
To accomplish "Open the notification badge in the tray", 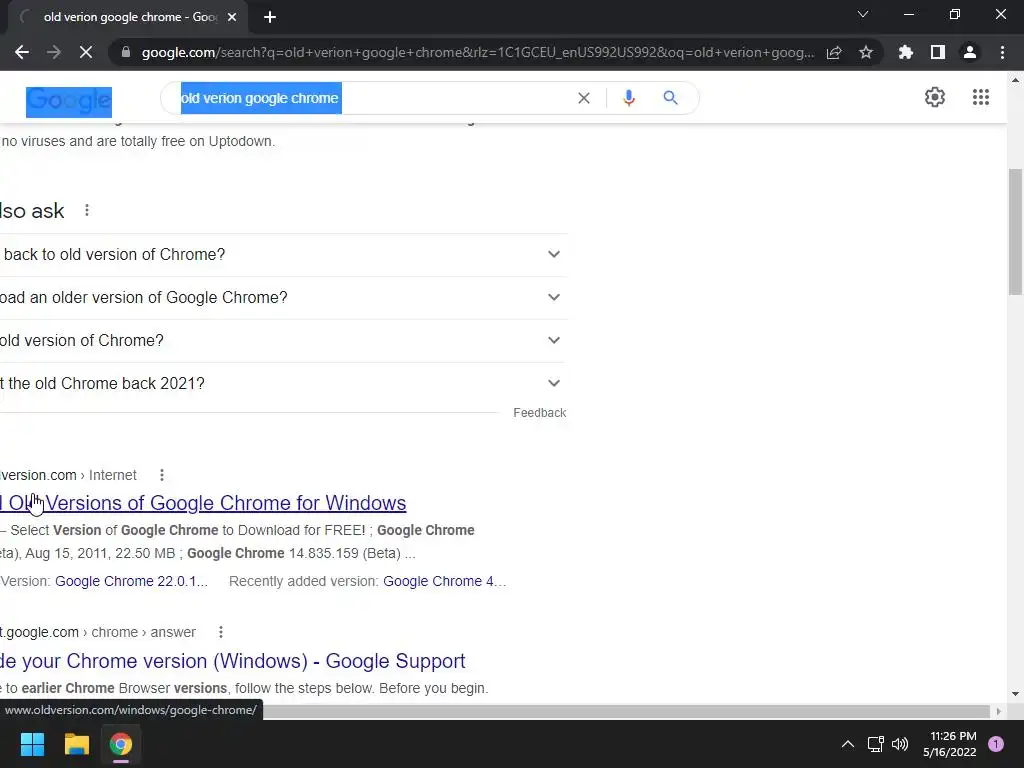I will click(996, 744).
